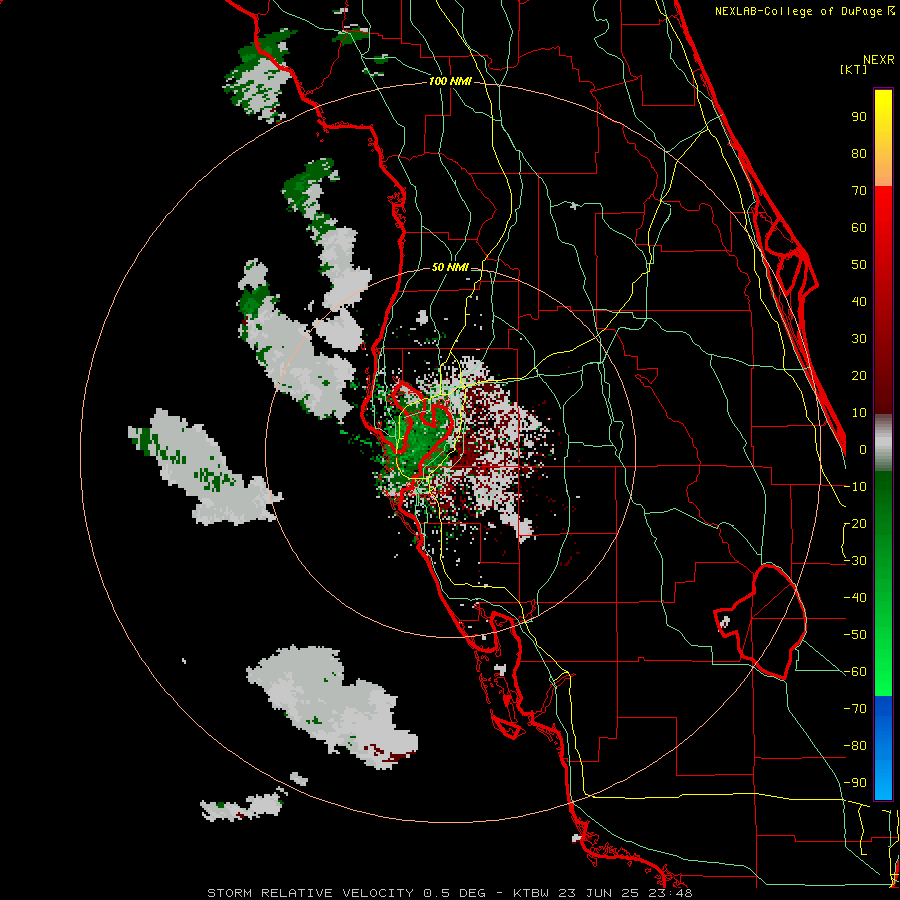Image resolution: width=900 pixels, height=900 pixels.
Task: Select the 100 NMI range ring label
Action: (450, 81)
